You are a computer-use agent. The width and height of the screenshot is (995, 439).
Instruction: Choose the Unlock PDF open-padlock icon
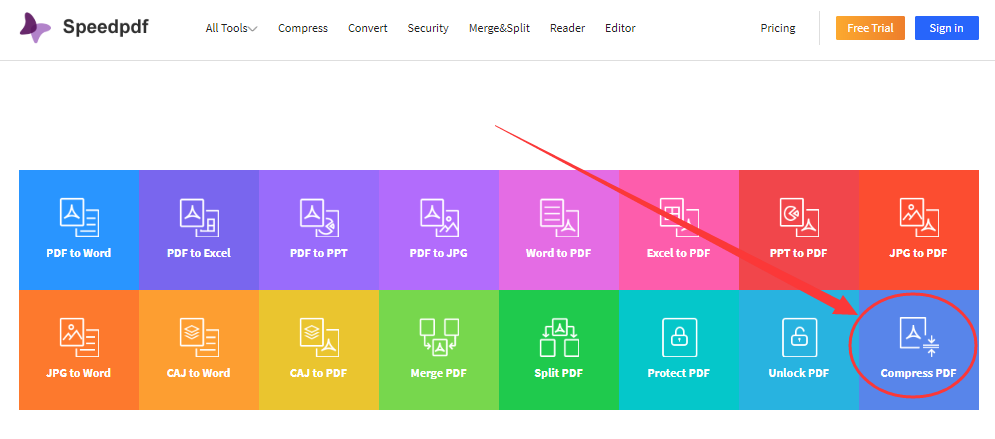(798, 337)
